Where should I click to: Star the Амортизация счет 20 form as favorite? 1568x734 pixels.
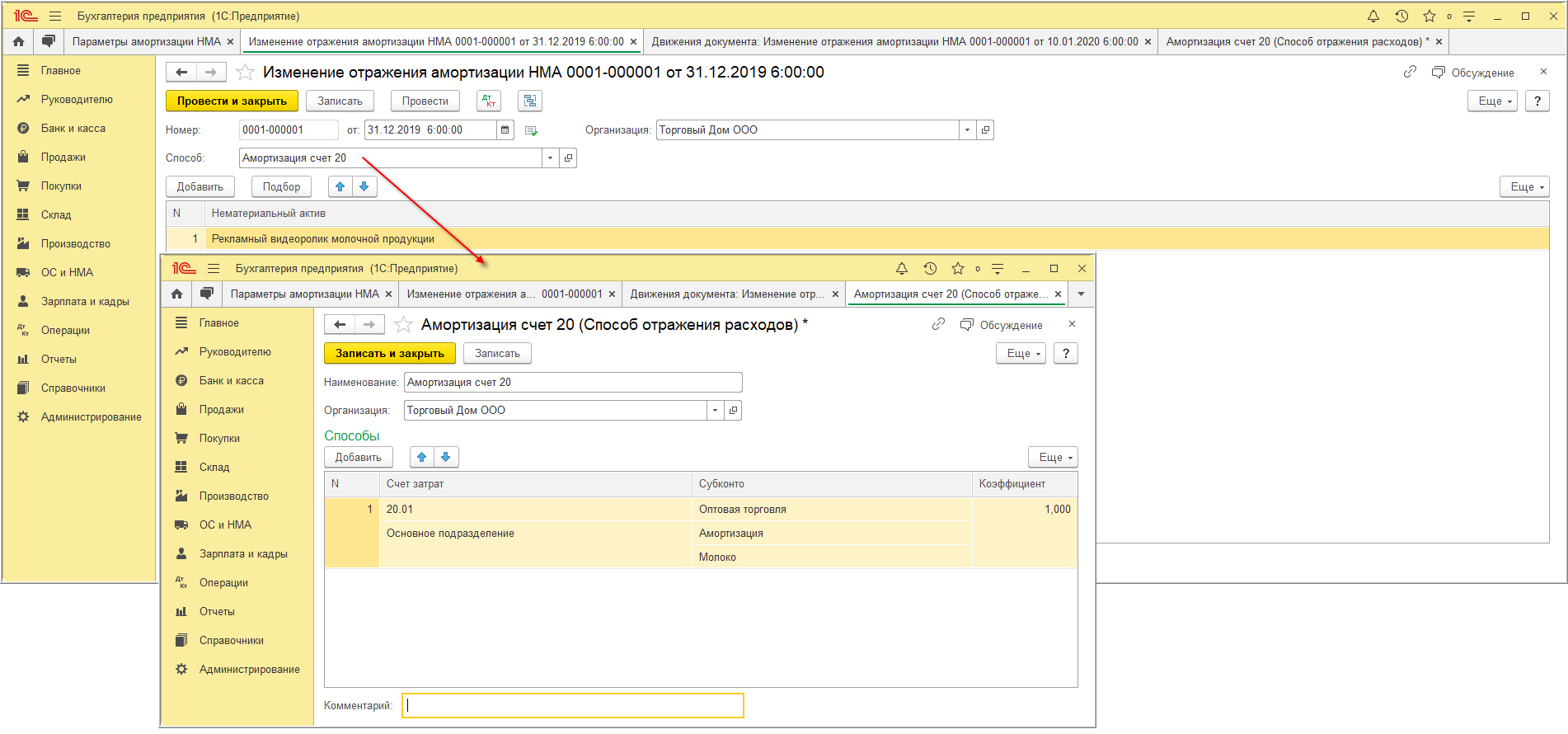[x=403, y=325]
